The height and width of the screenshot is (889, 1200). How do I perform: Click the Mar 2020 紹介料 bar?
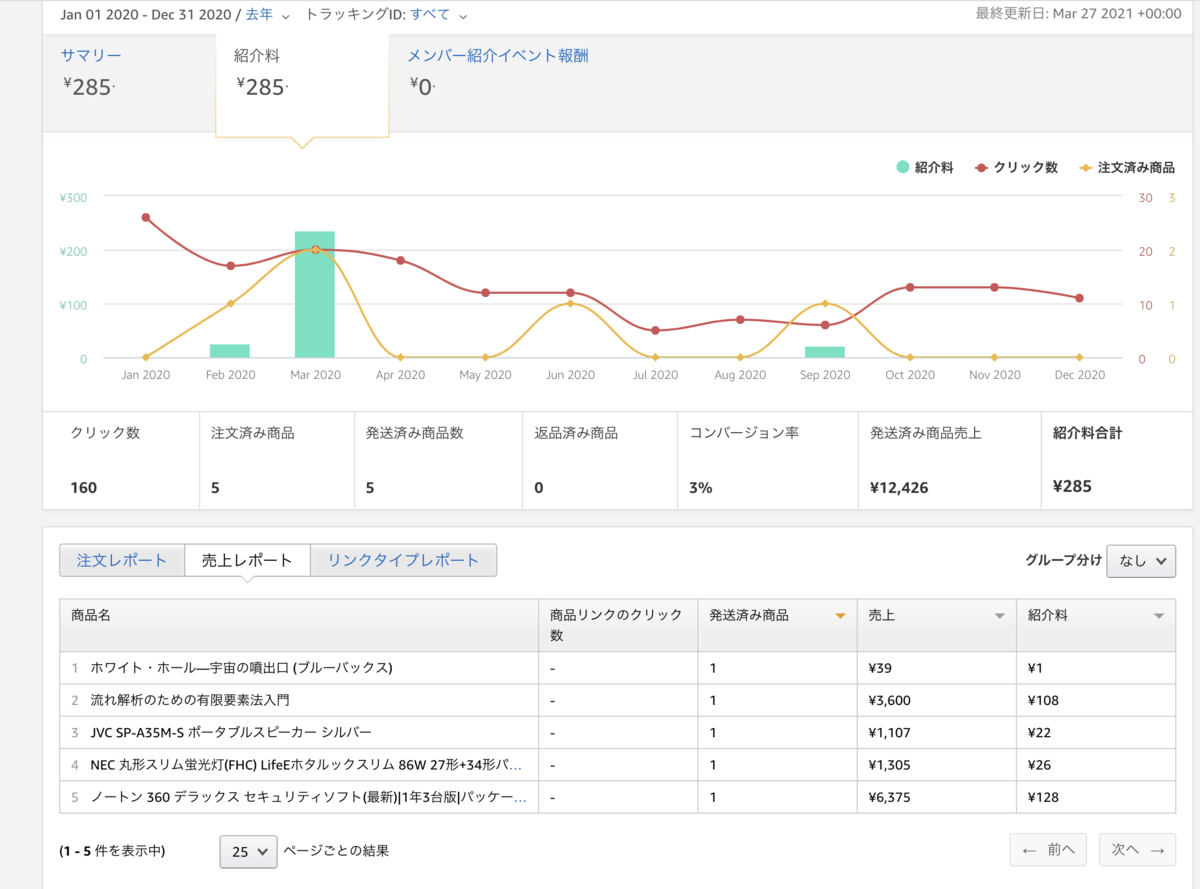pos(315,294)
